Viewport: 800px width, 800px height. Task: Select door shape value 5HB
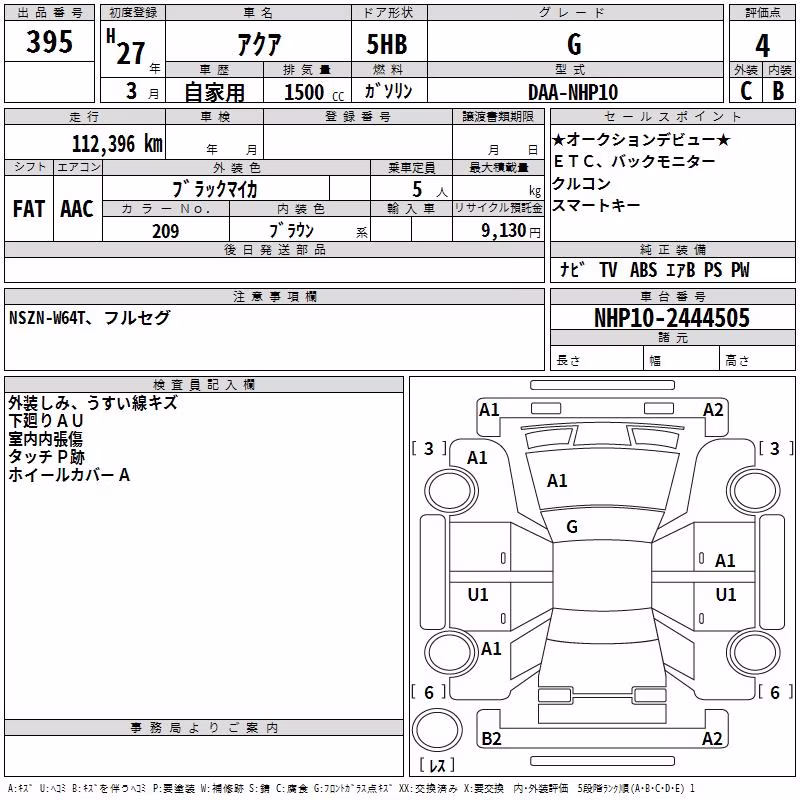(387, 44)
